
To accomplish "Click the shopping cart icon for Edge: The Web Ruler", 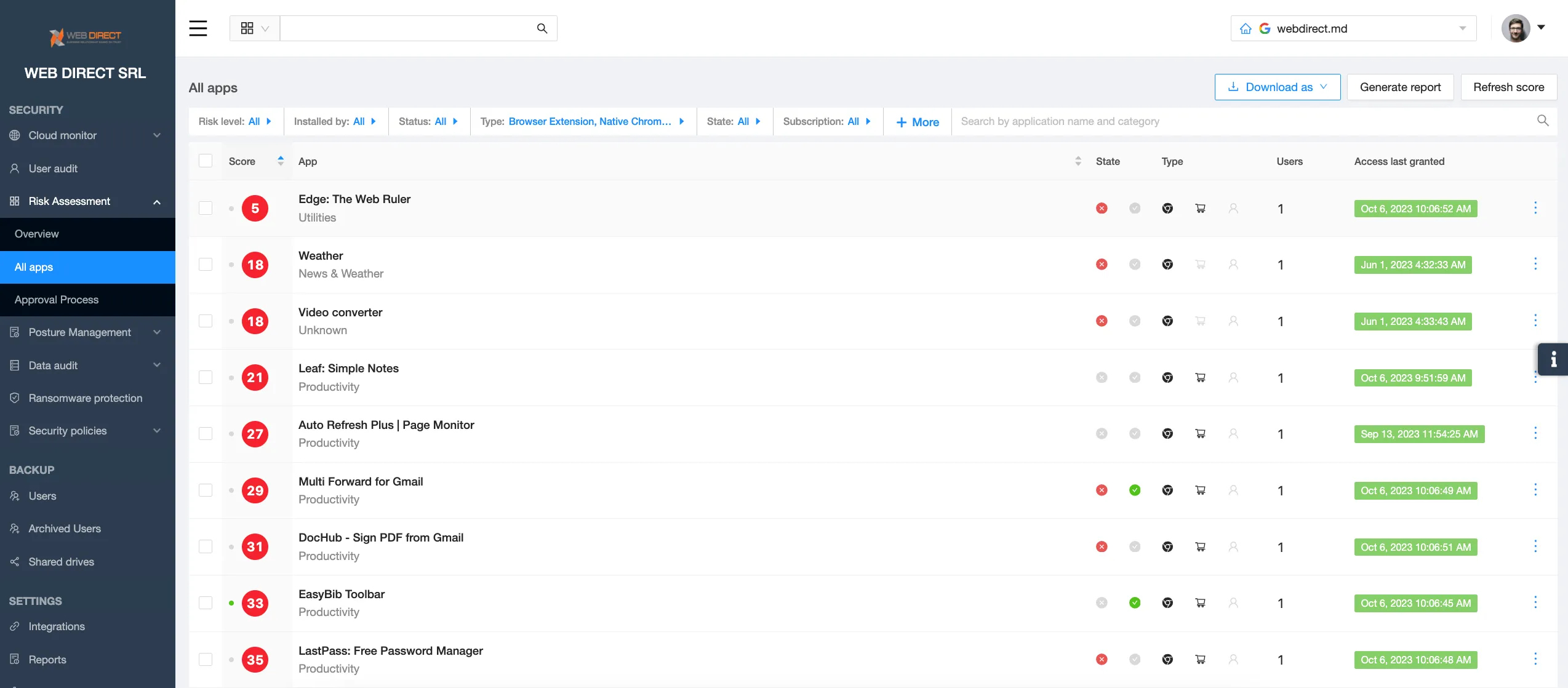I will coord(1200,209).
